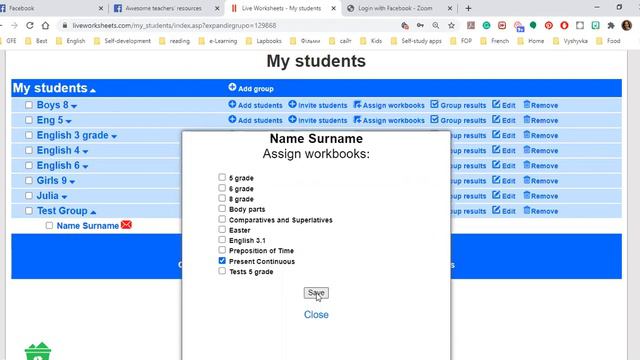The image size is (640, 360).
Task: Tick Comparatives and Superlatives checkbox
Action: [222, 219]
